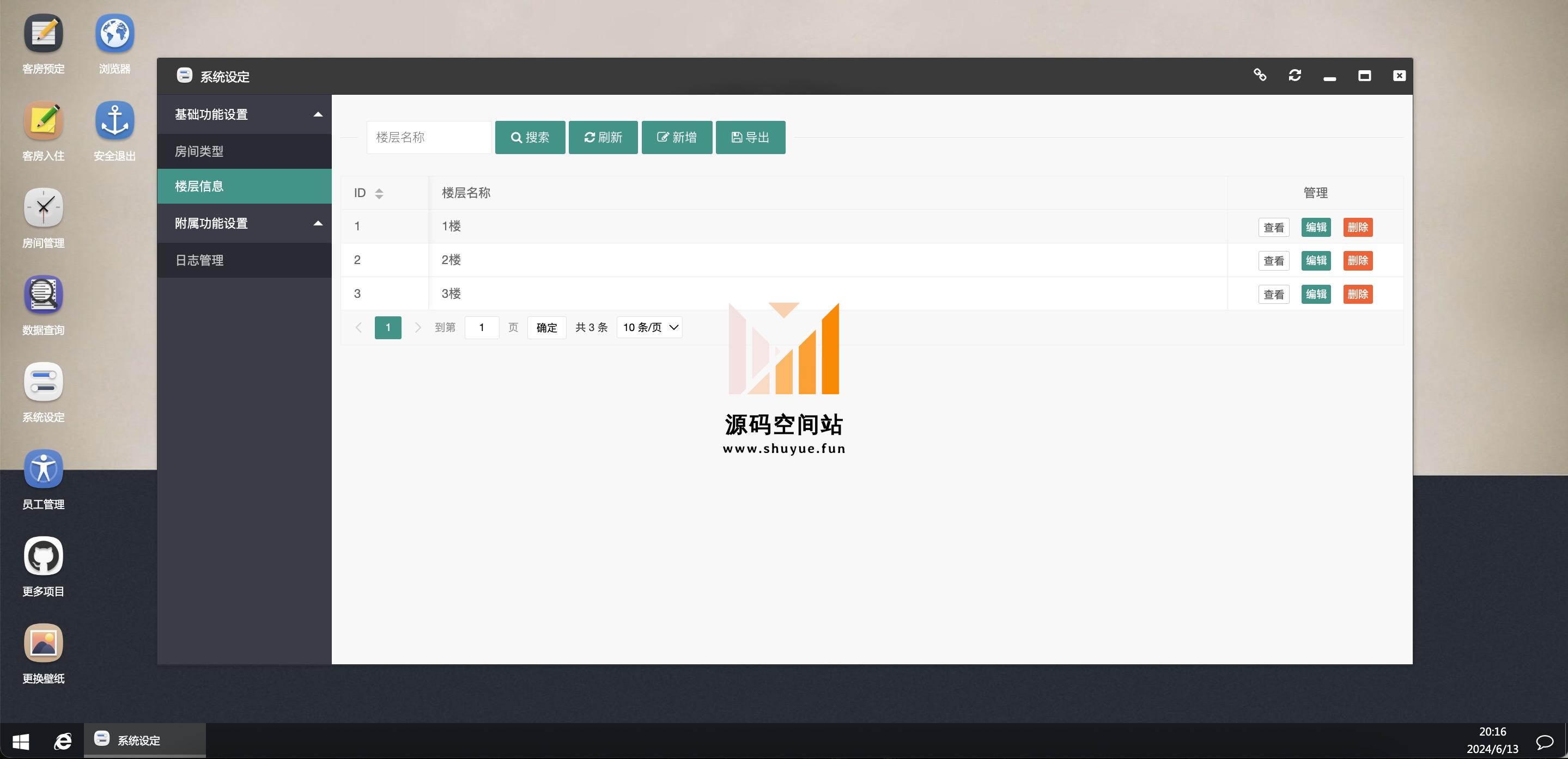Select 楼层信息 in the sidebar
Screen dimensions: 1568x759
[x=244, y=186]
